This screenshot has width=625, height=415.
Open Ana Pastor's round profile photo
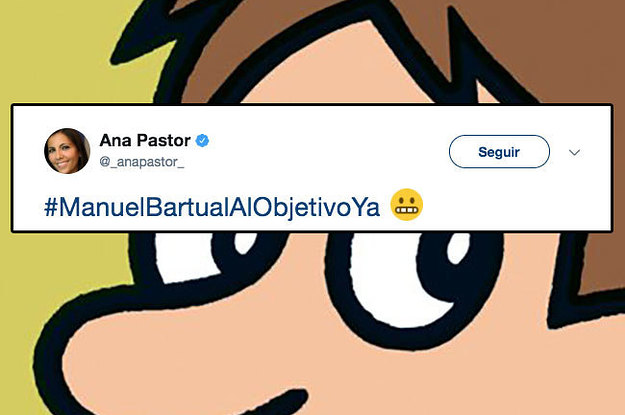coord(67,151)
